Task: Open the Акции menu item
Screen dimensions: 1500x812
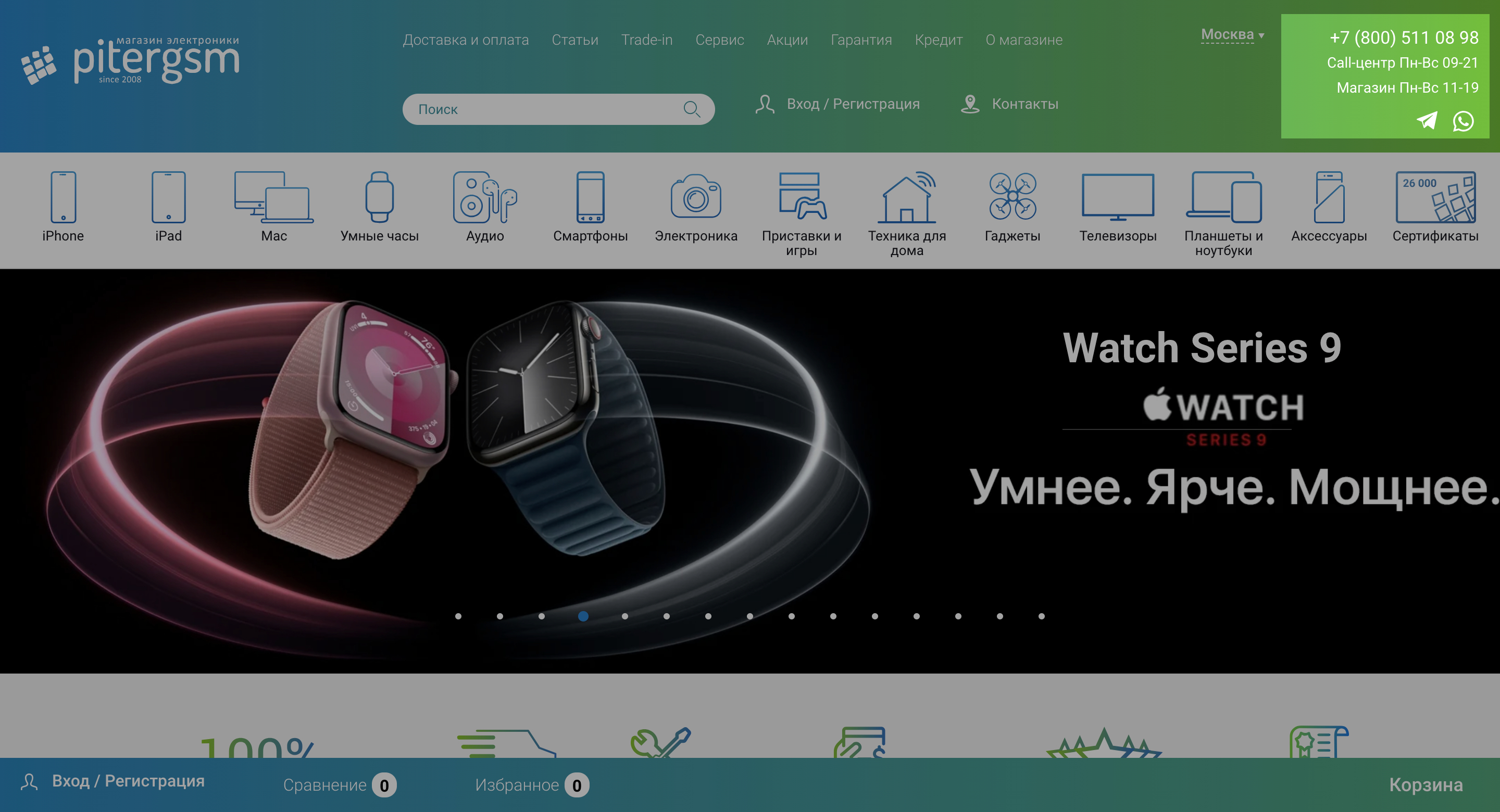Action: (787, 40)
